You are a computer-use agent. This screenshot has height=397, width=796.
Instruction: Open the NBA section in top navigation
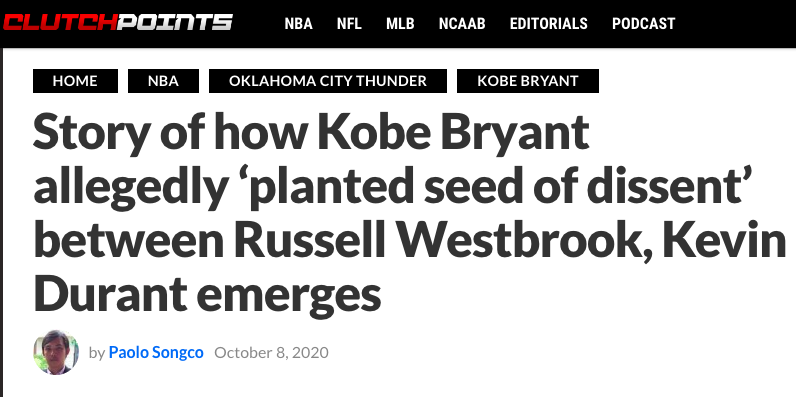pos(298,24)
